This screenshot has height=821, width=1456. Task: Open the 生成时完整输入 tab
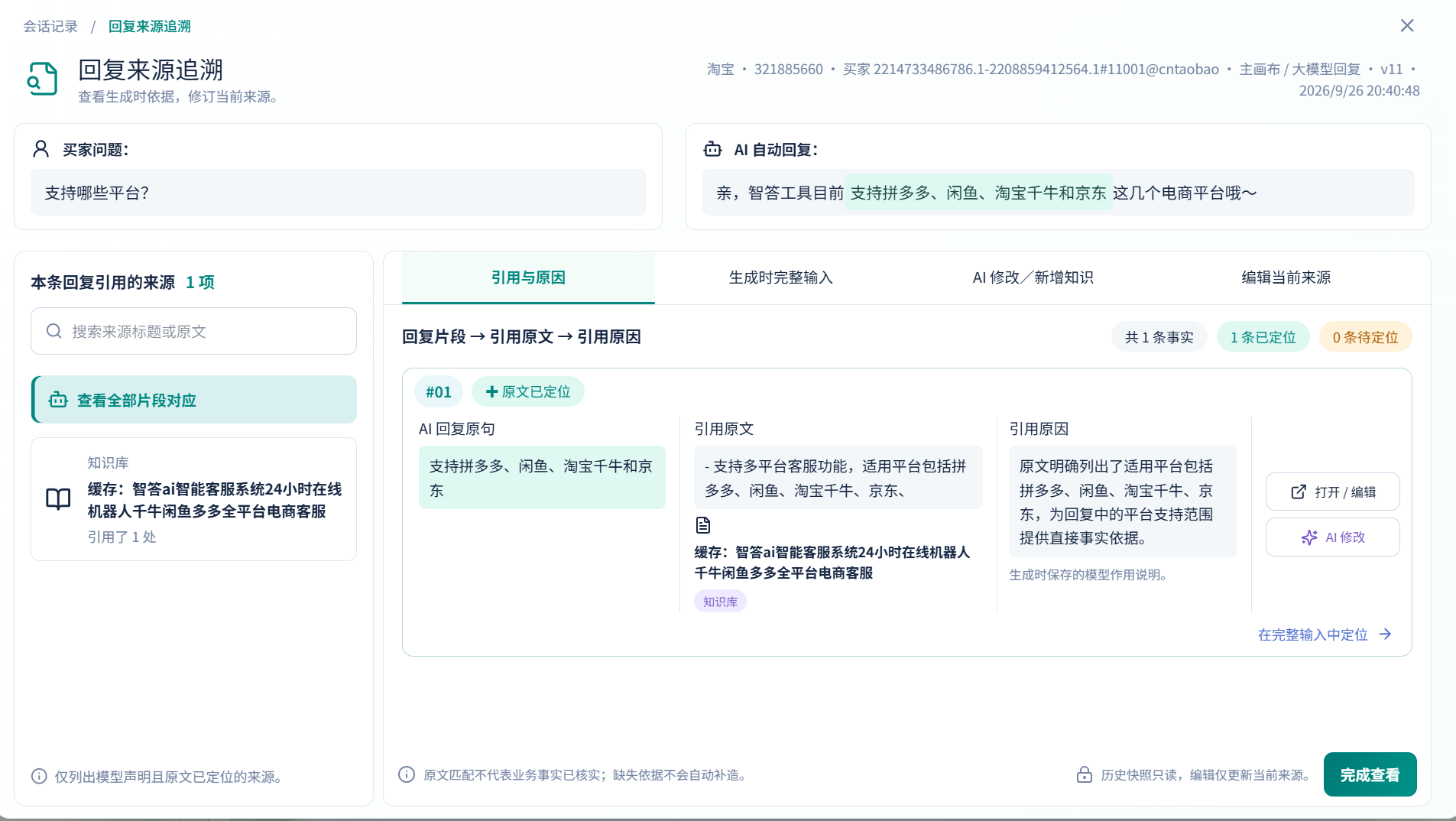pyautogui.click(x=780, y=277)
